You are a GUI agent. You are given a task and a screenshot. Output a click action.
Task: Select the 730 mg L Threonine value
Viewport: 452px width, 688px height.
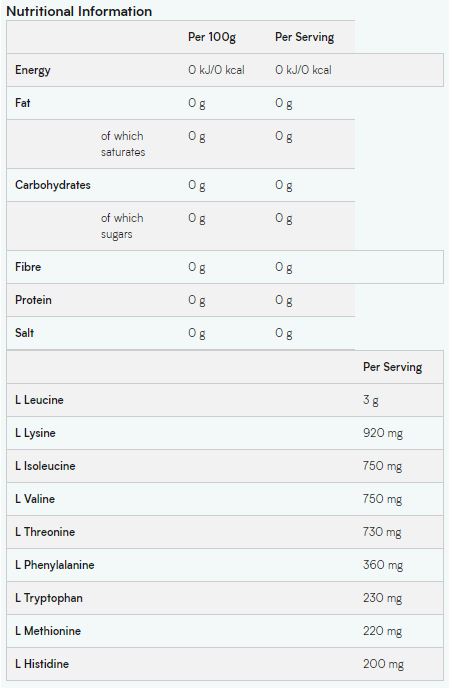(x=382, y=532)
